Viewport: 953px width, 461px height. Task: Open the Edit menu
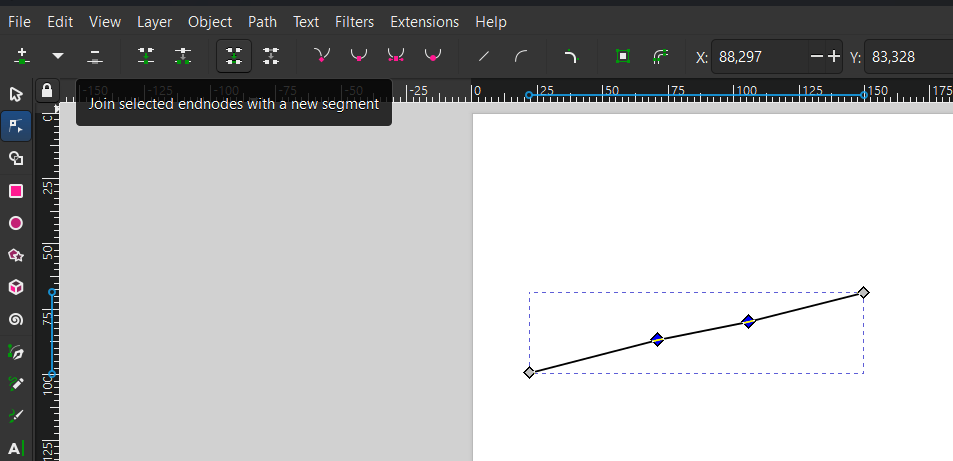(x=60, y=22)
